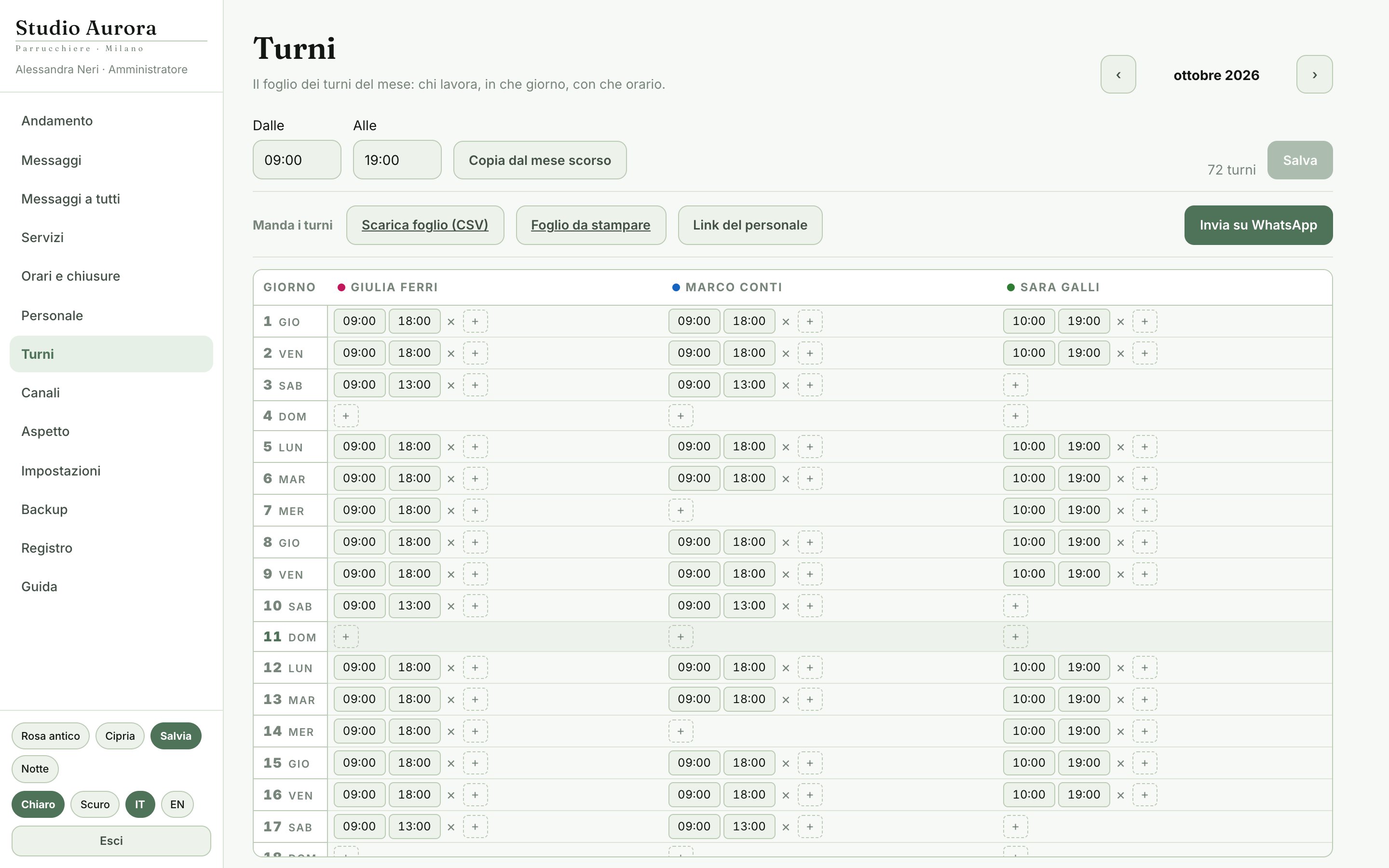Switch to Scuro dark mode
The image size is (1389, 868).
95,804
